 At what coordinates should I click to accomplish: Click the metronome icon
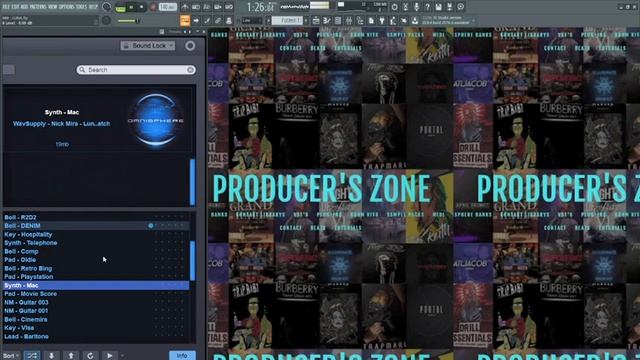(185, 7)
